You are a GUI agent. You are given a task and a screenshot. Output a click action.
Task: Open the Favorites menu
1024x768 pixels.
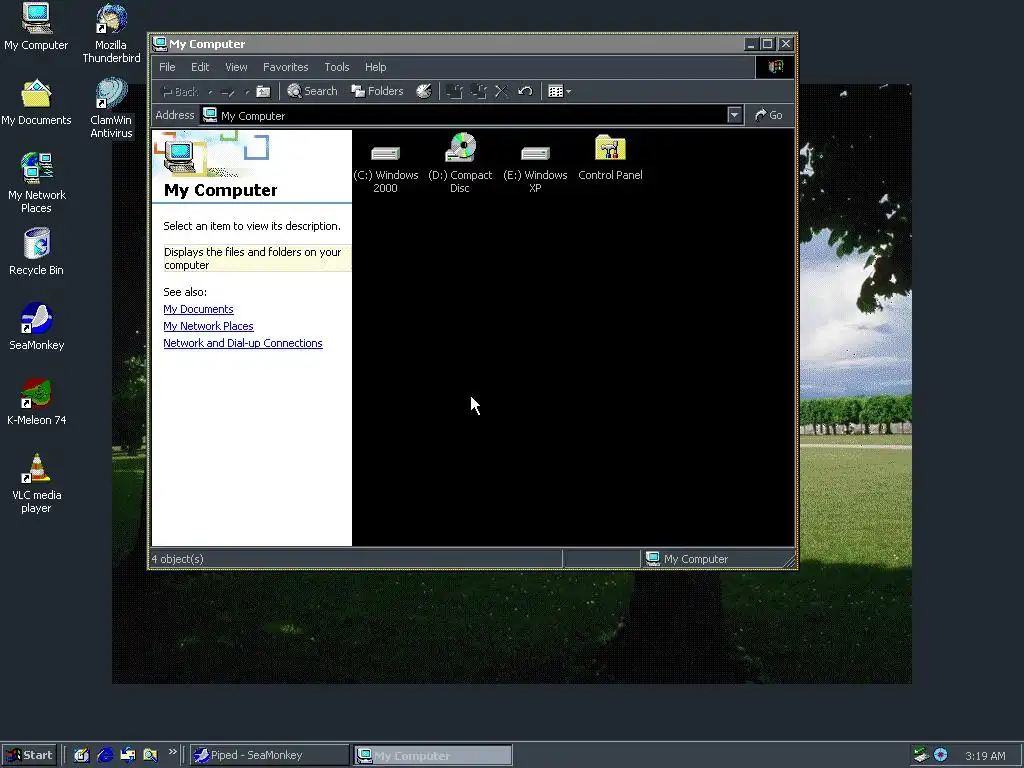click(285, 67)
